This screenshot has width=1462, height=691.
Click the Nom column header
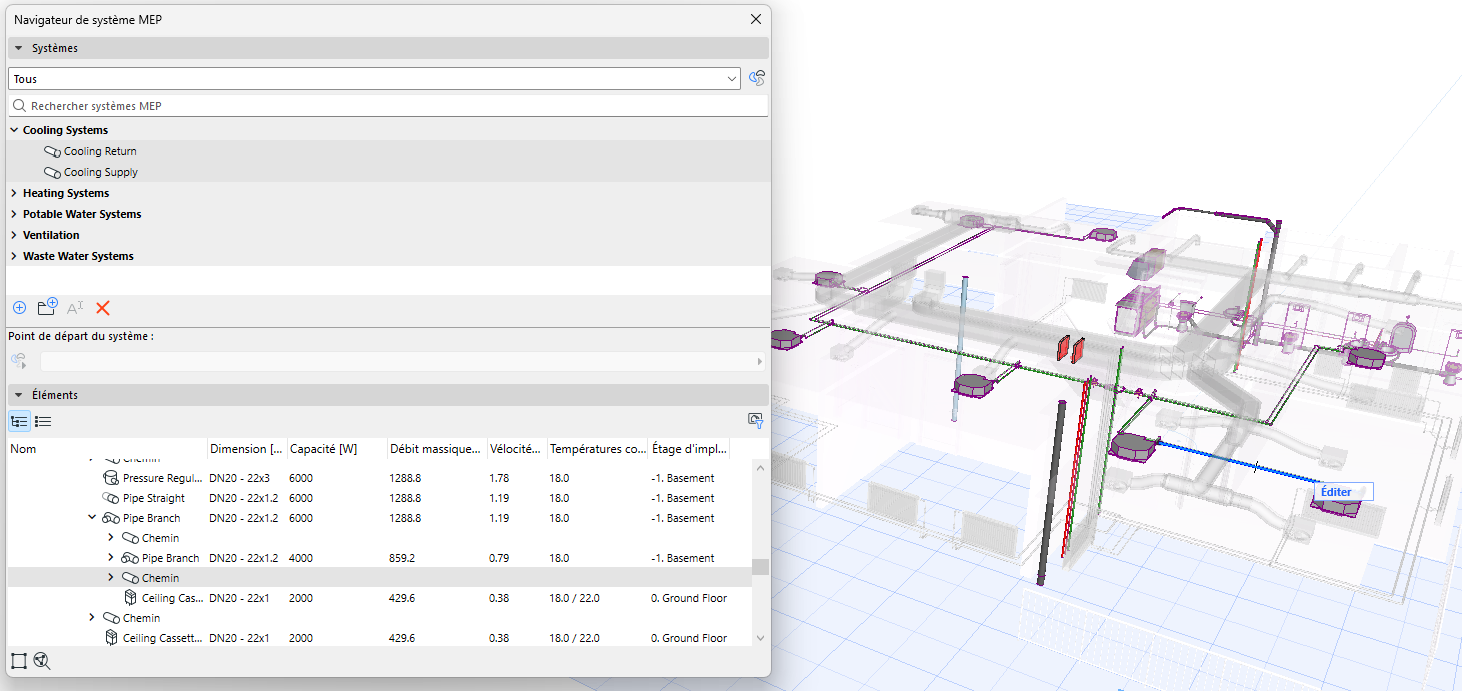[x=107, y=449]
